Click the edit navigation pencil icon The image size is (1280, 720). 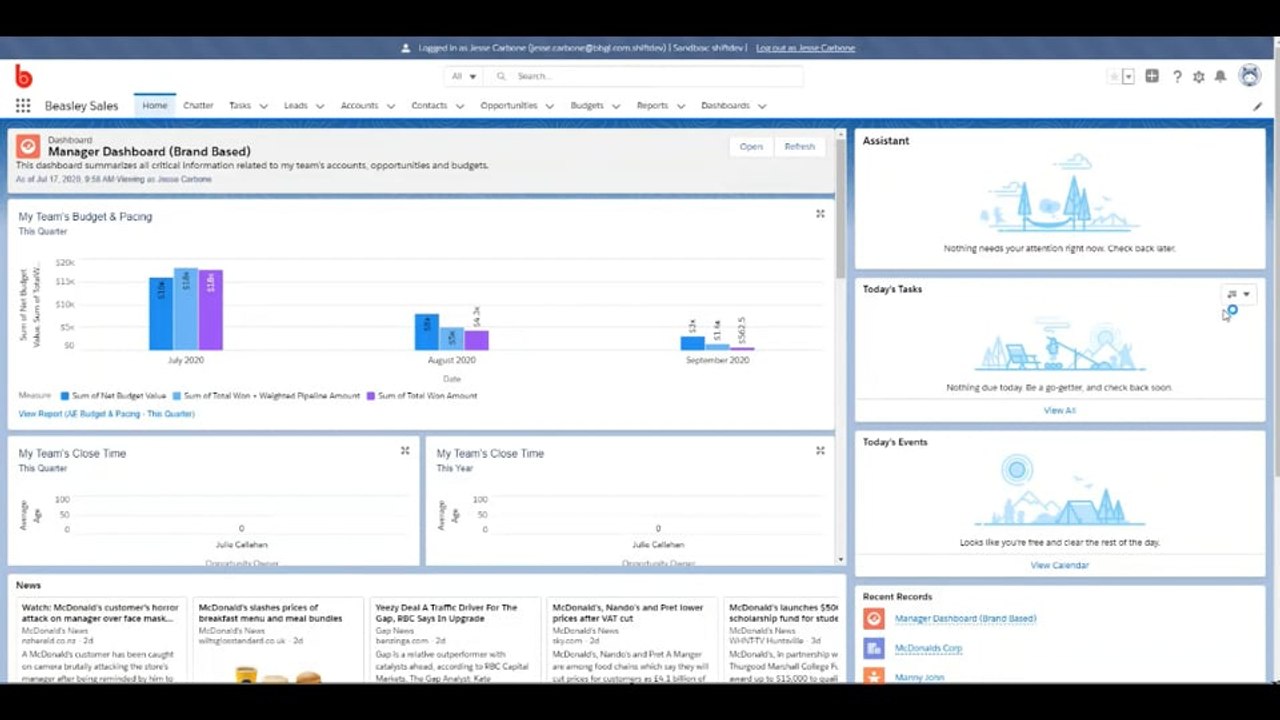[x=1257, y=106]
